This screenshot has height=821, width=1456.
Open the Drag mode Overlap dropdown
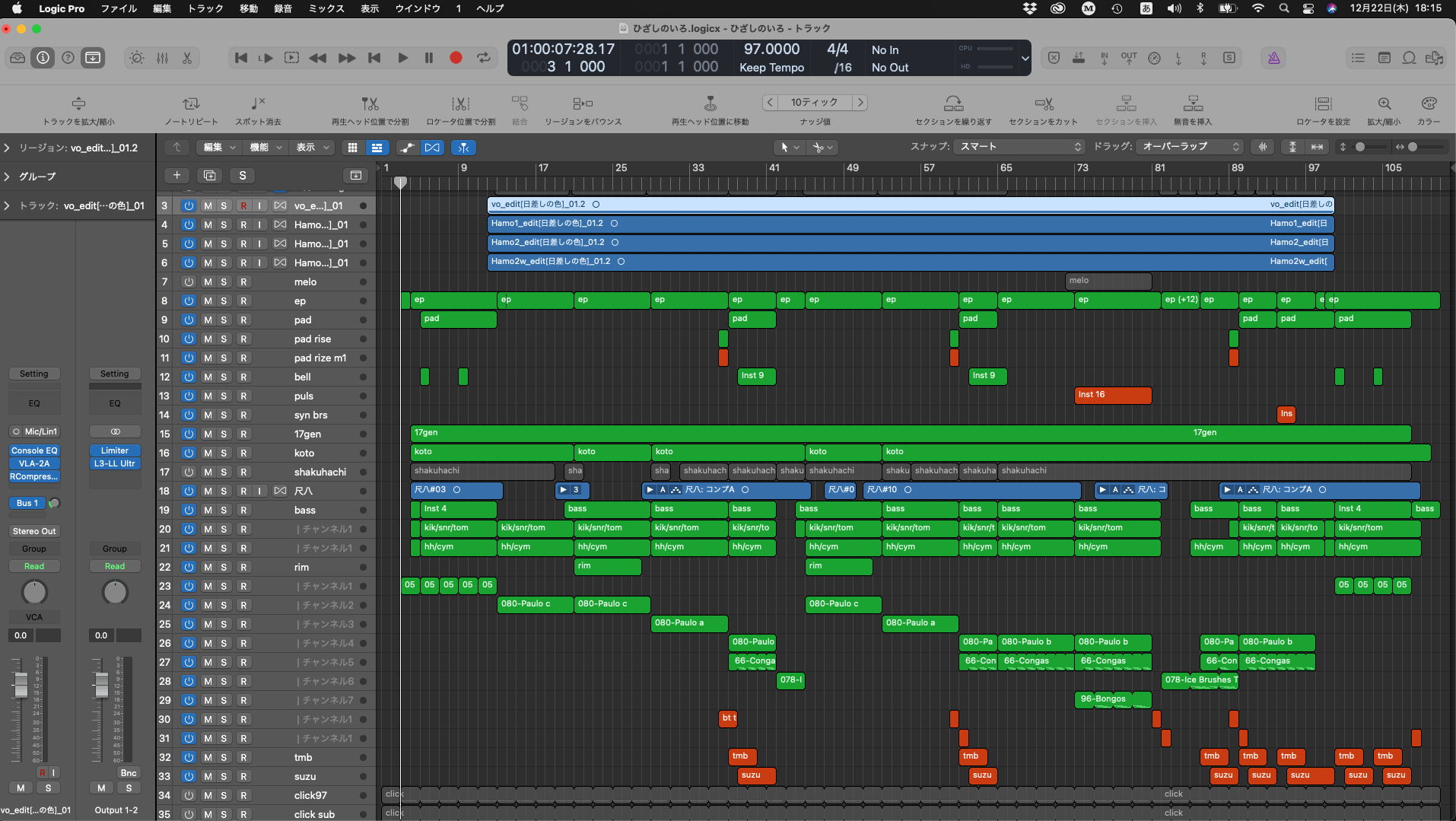[1190, 147]
